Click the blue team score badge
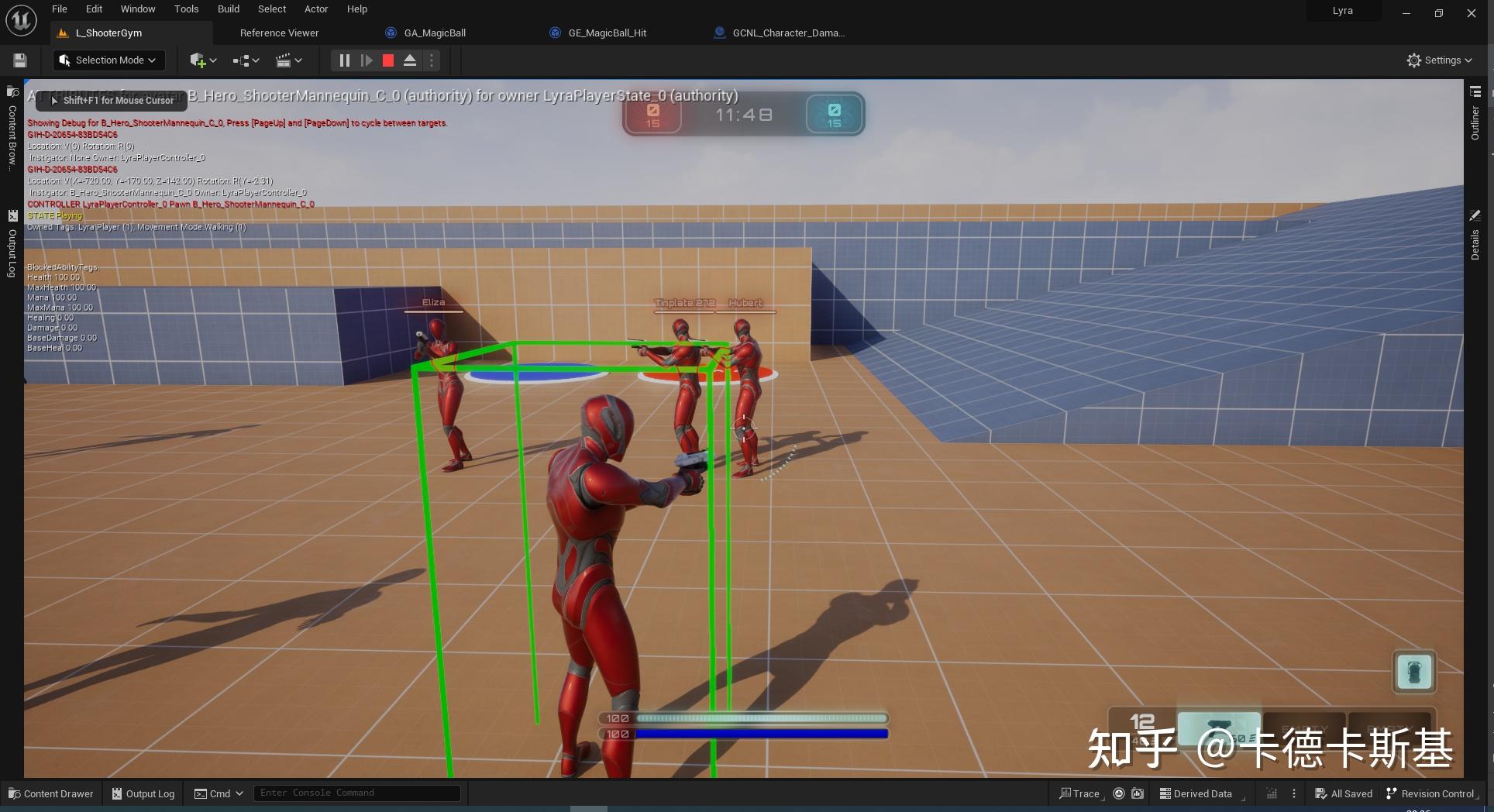1494x812 pixels. [x=834, y=115]
